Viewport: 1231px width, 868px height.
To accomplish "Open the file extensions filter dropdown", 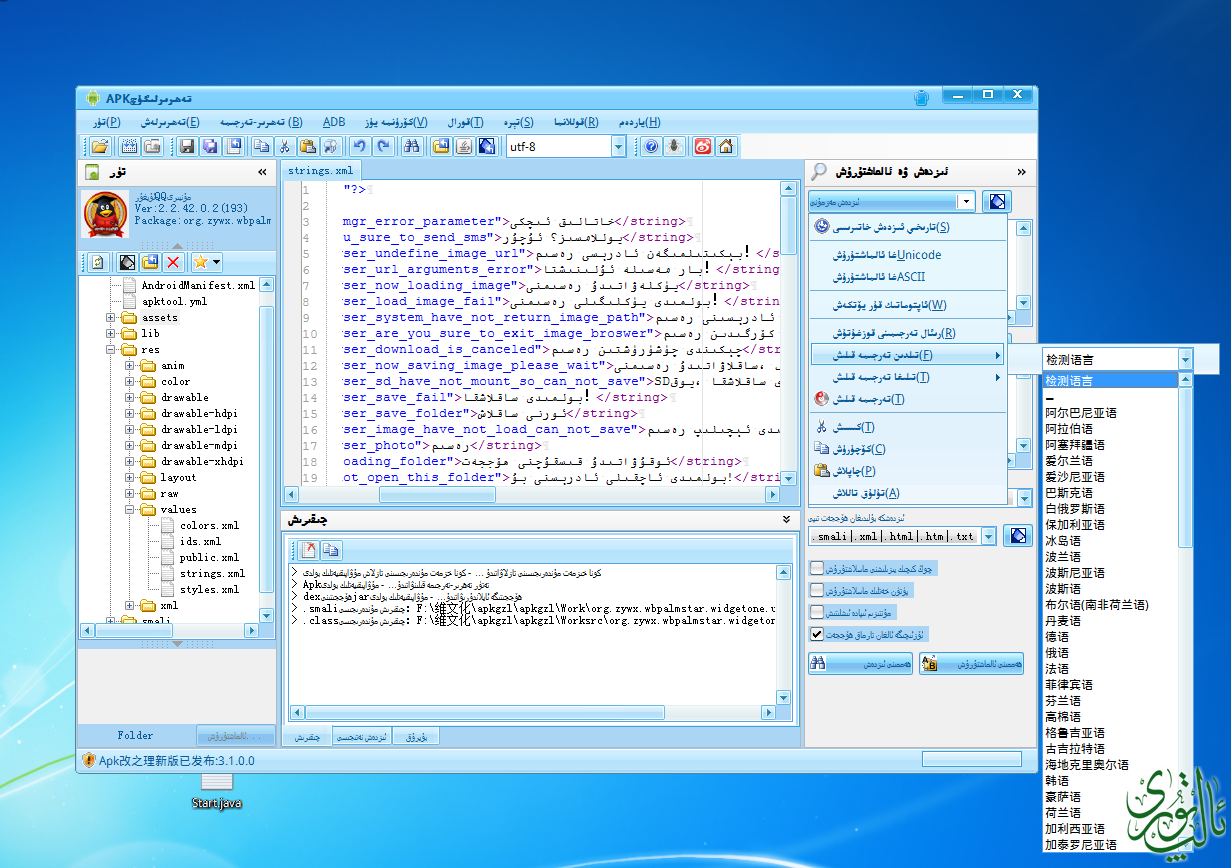I will pos(989,537).
